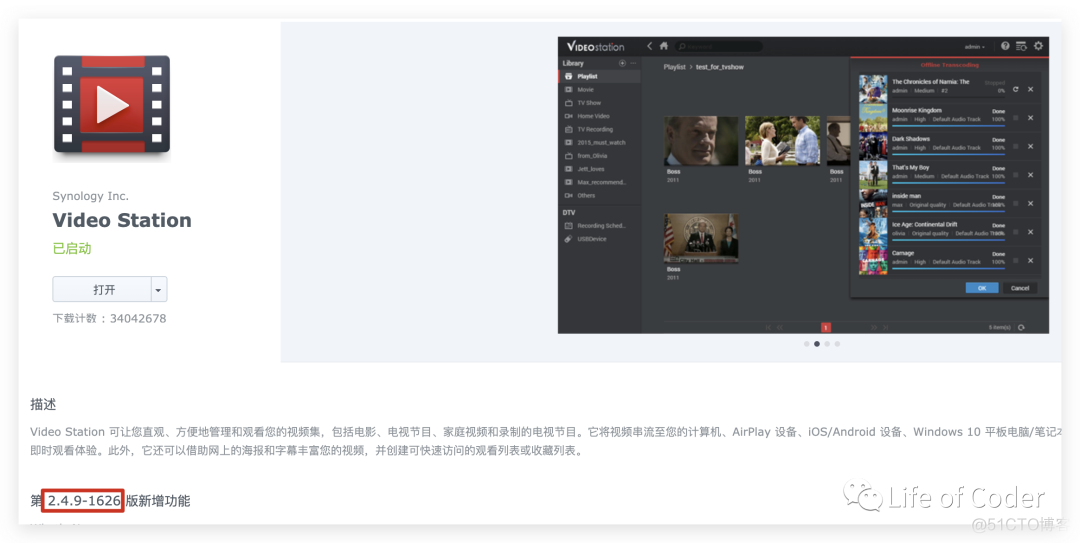The width and height of the screenshot is (1080, 543).
Task: Expand the dropdown arrow beside 打开
Action: click(158, 289)
